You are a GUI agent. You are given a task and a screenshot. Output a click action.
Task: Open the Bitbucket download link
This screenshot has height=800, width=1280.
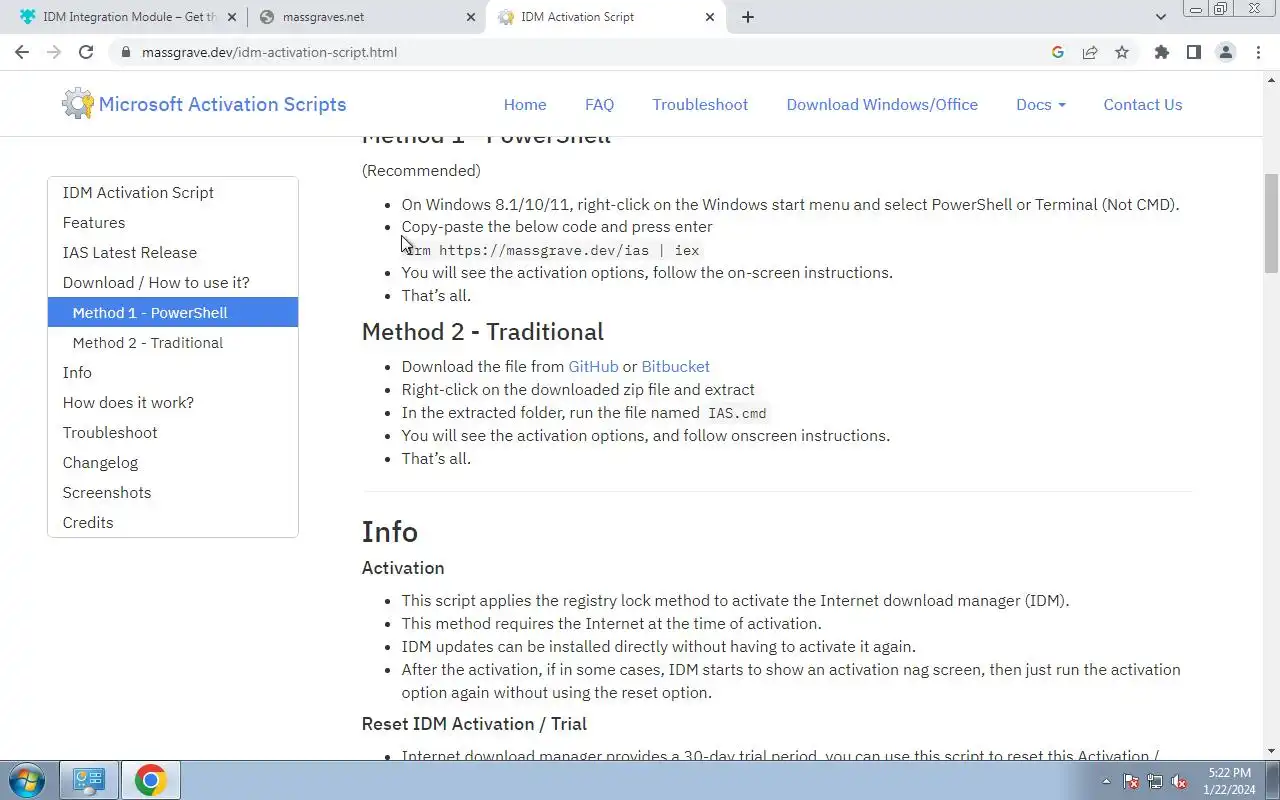[x=675, y=366]
